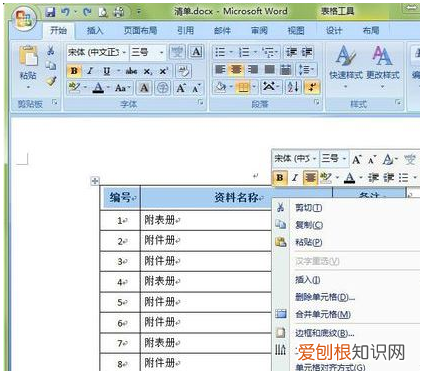Click increase indent in ribbon
Viewport: 431px width, 371px height.
(307, 52)
